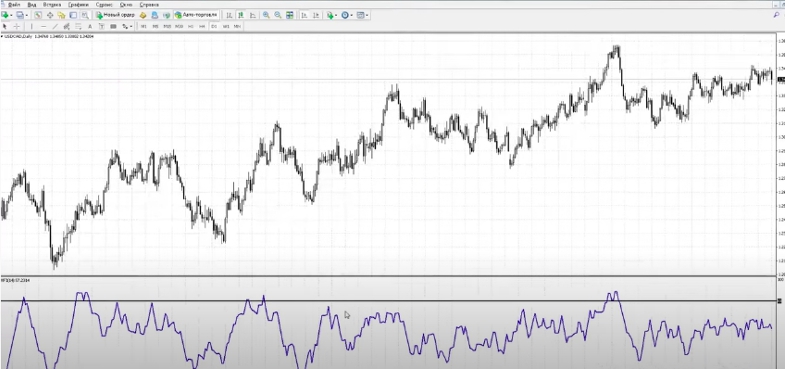Screen dimensions: 785x369
Task: Select the Fibonacci retracement tool
Action: click(x=78, y=26)
